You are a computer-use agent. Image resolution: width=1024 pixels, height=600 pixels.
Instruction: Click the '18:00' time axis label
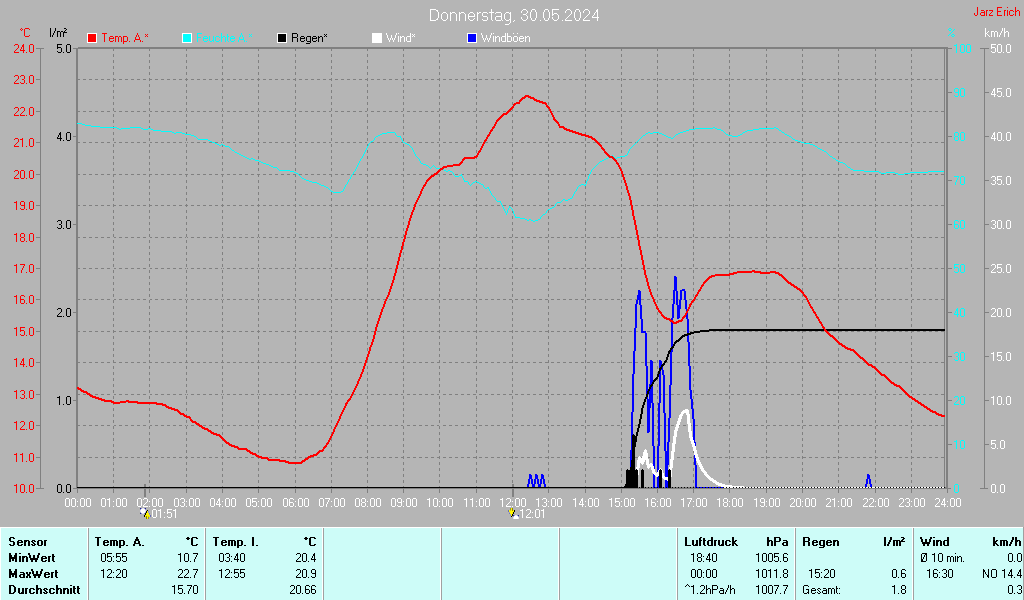[x=730, y=502]
